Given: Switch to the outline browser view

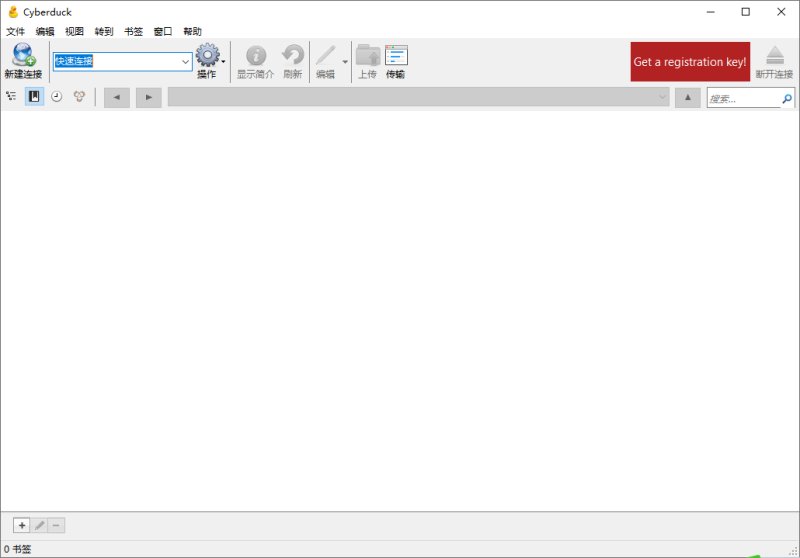Looking at the screenshot, I should pos(11,96).
